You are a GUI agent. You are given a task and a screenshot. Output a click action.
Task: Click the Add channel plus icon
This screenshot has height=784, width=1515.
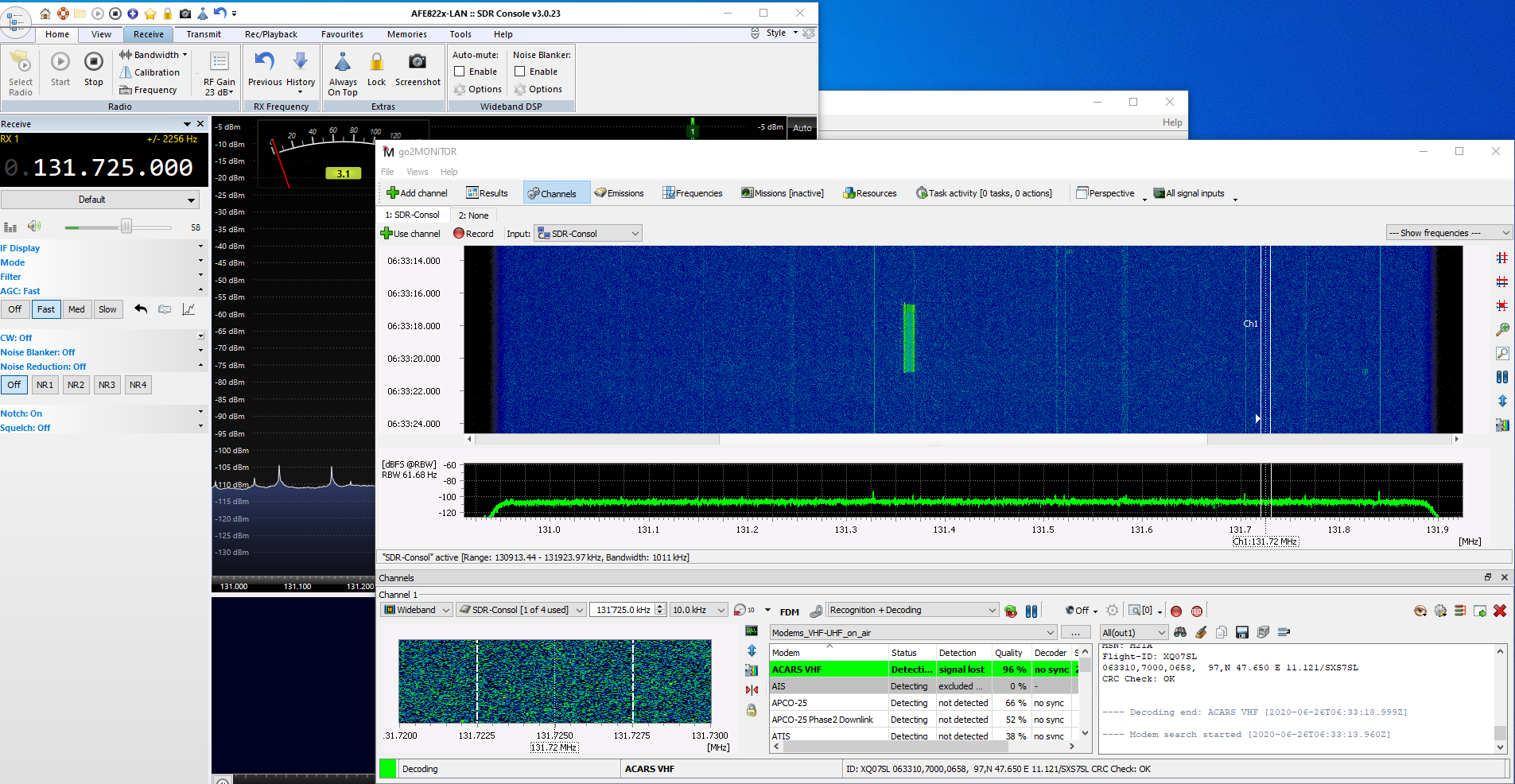pyautogui.click(x=392, y=193)
